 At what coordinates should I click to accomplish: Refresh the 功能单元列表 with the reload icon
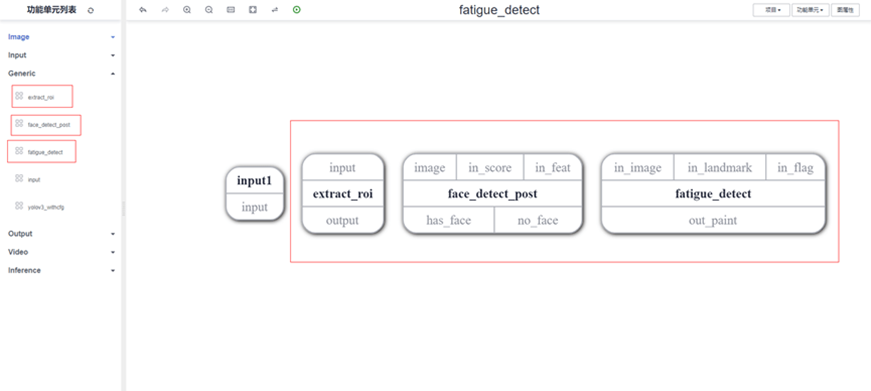(91, 11)
